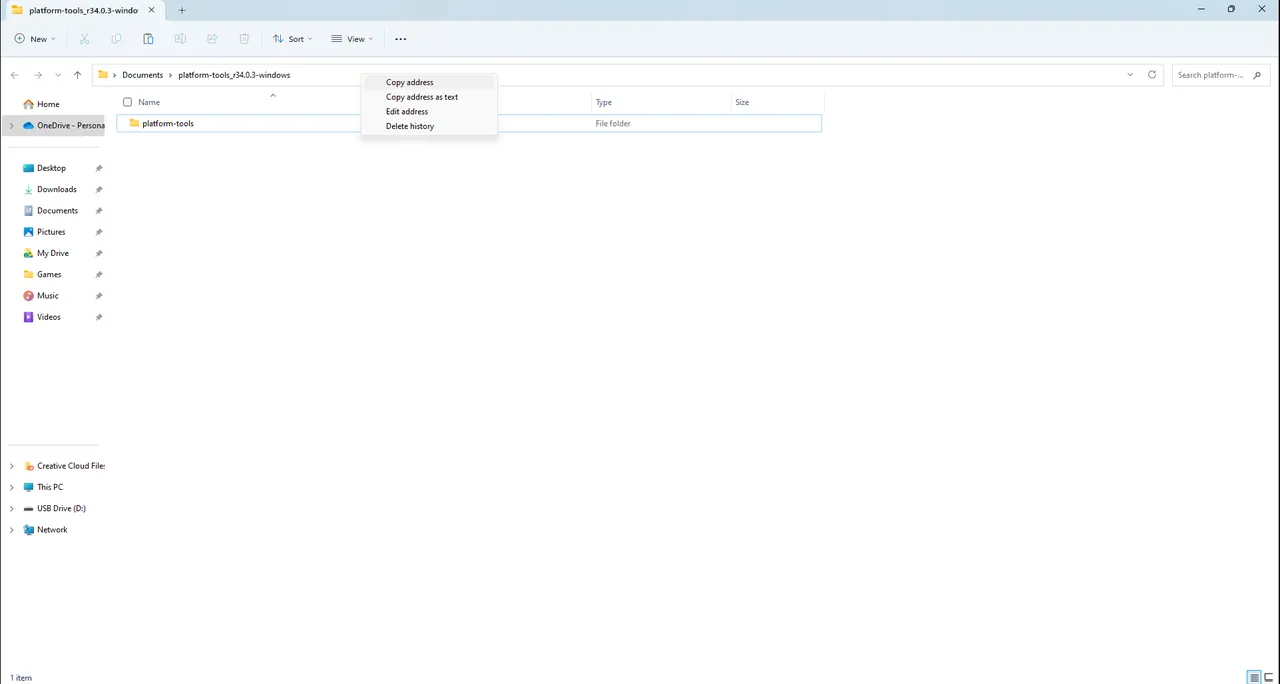Open the Sort dropdown menu
The height and width of the screenshot is (684, 1280).
[x=293, y=39]
